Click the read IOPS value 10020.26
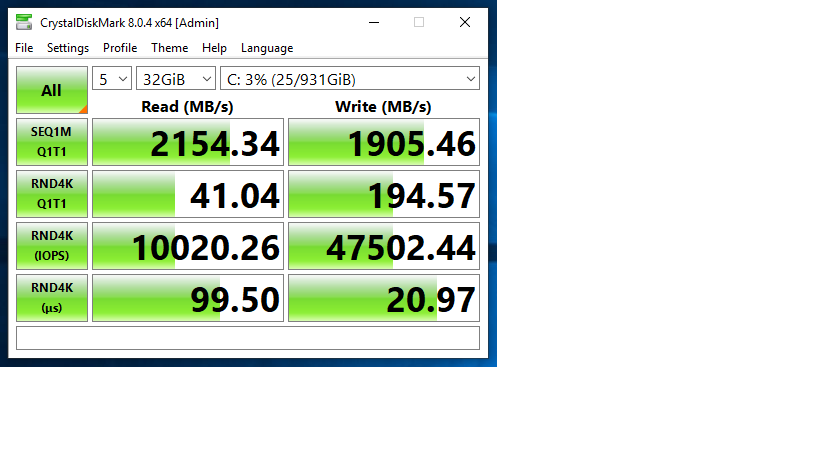Viewport: 819px width, 460px height. (188, 246)
